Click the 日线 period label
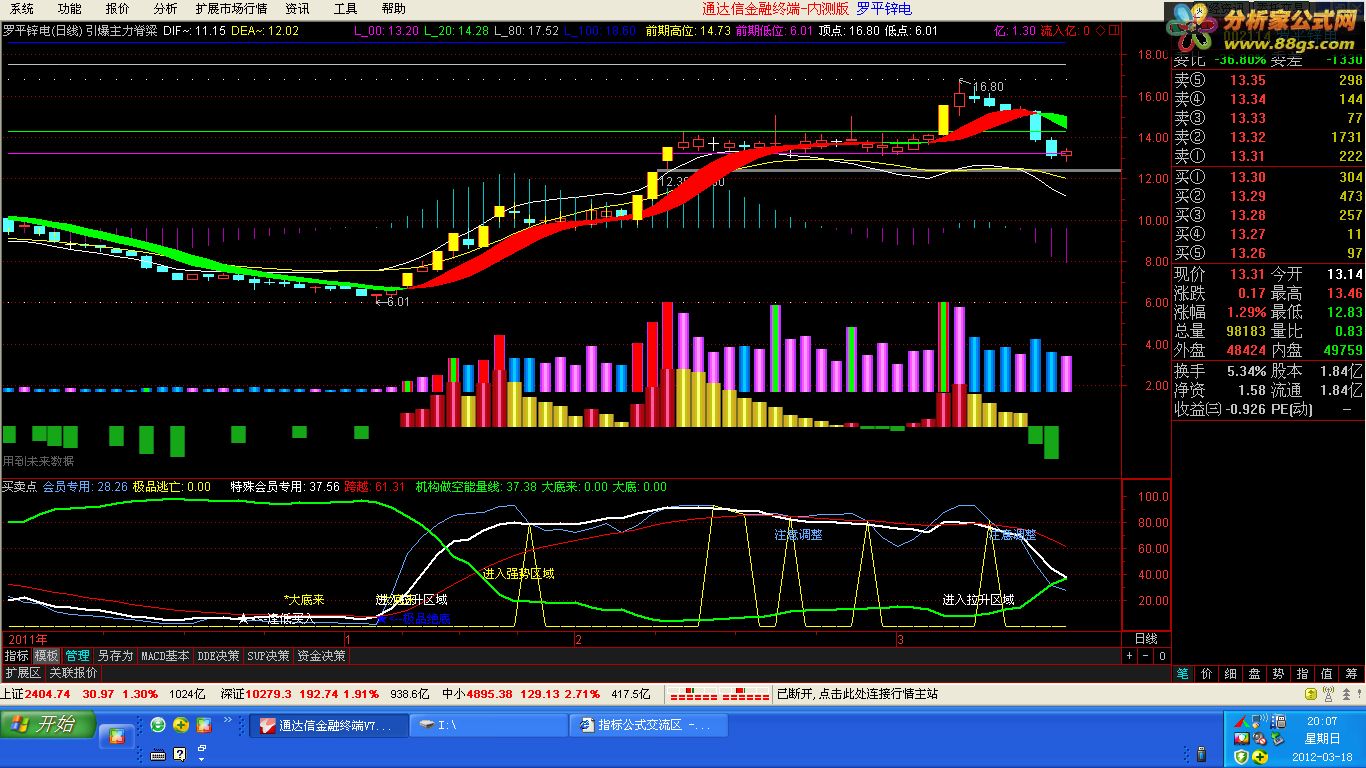 1146,638
